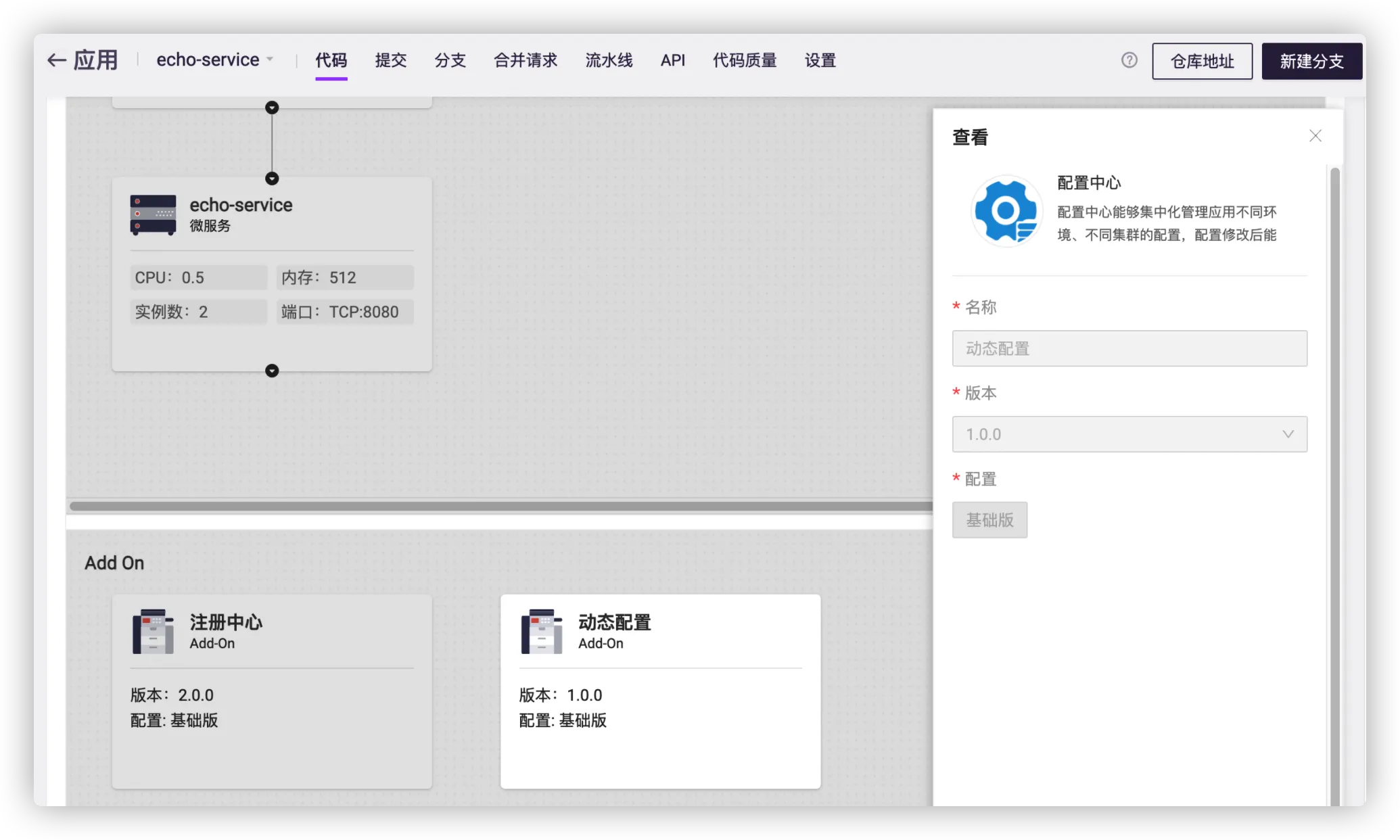Select the 基础版 configuration option
Viewport: 1400px width, 840px height.
[x=989, y=520]
